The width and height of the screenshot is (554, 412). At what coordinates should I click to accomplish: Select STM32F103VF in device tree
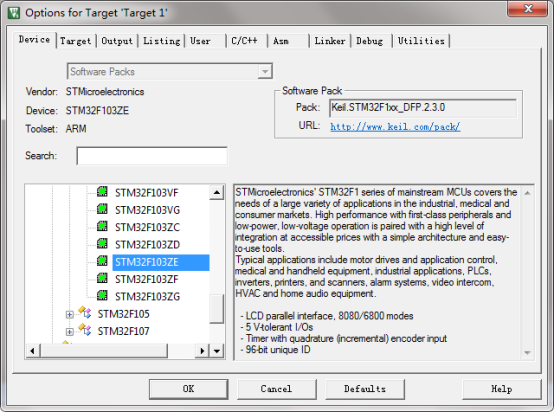click(147, 193)
